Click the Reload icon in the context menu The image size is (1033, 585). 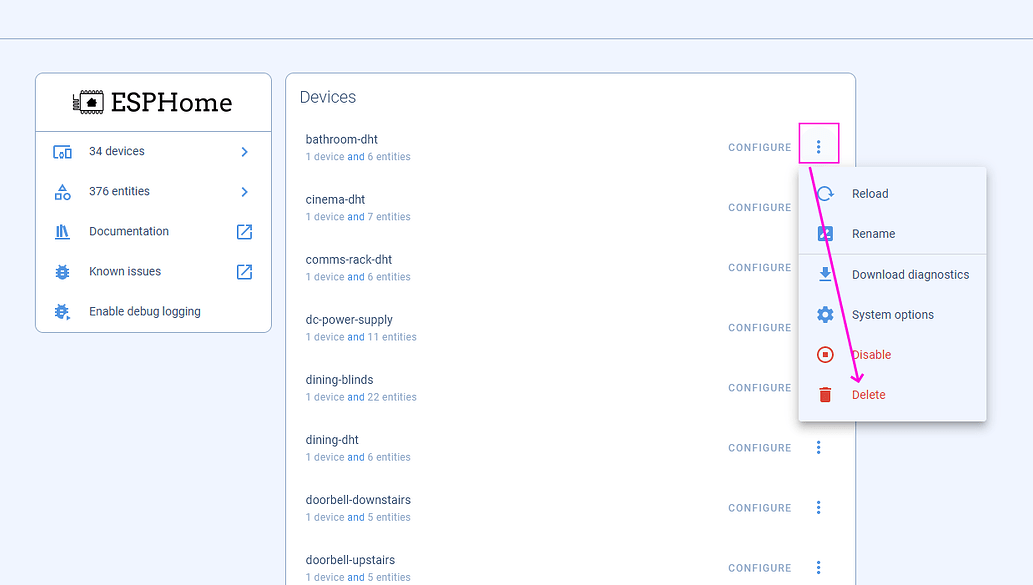824,193
